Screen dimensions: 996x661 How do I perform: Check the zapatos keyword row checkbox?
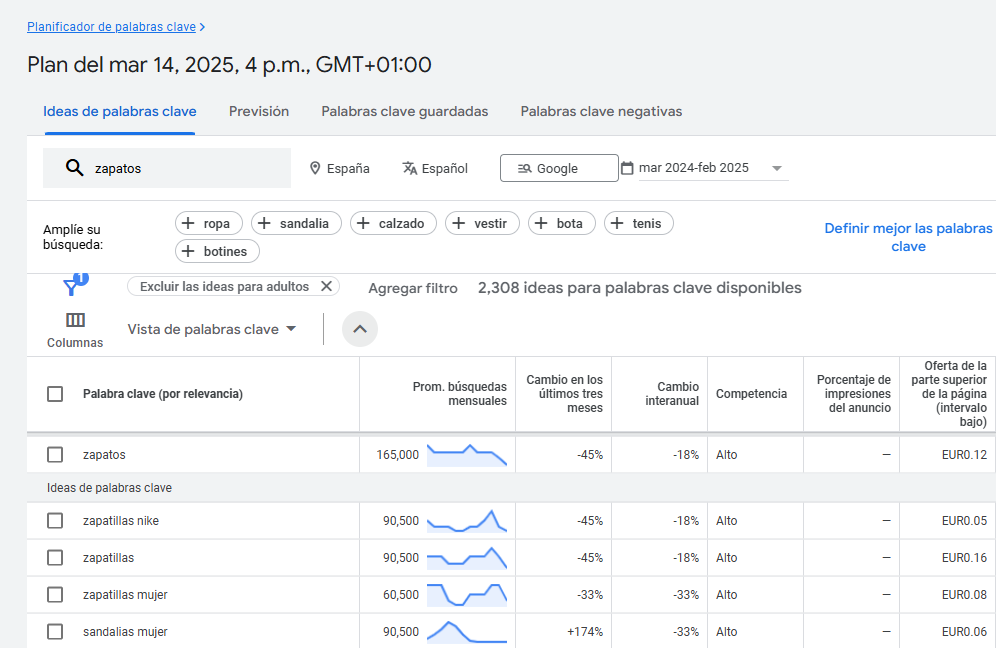[55, 455]
